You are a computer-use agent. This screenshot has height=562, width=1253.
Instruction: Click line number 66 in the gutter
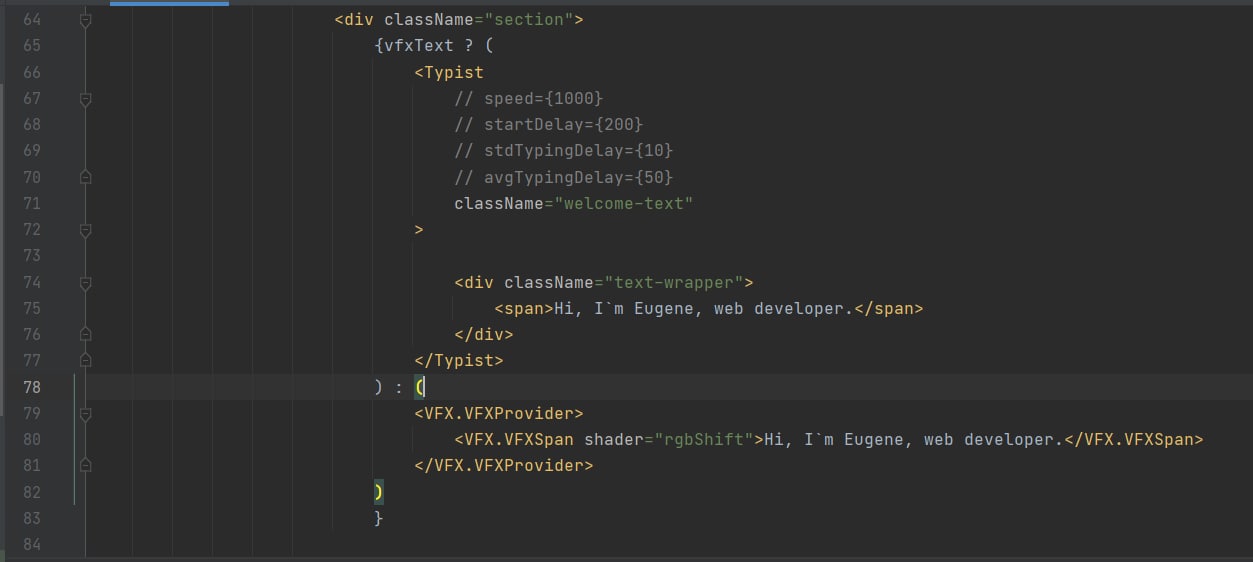coord(31,72)
